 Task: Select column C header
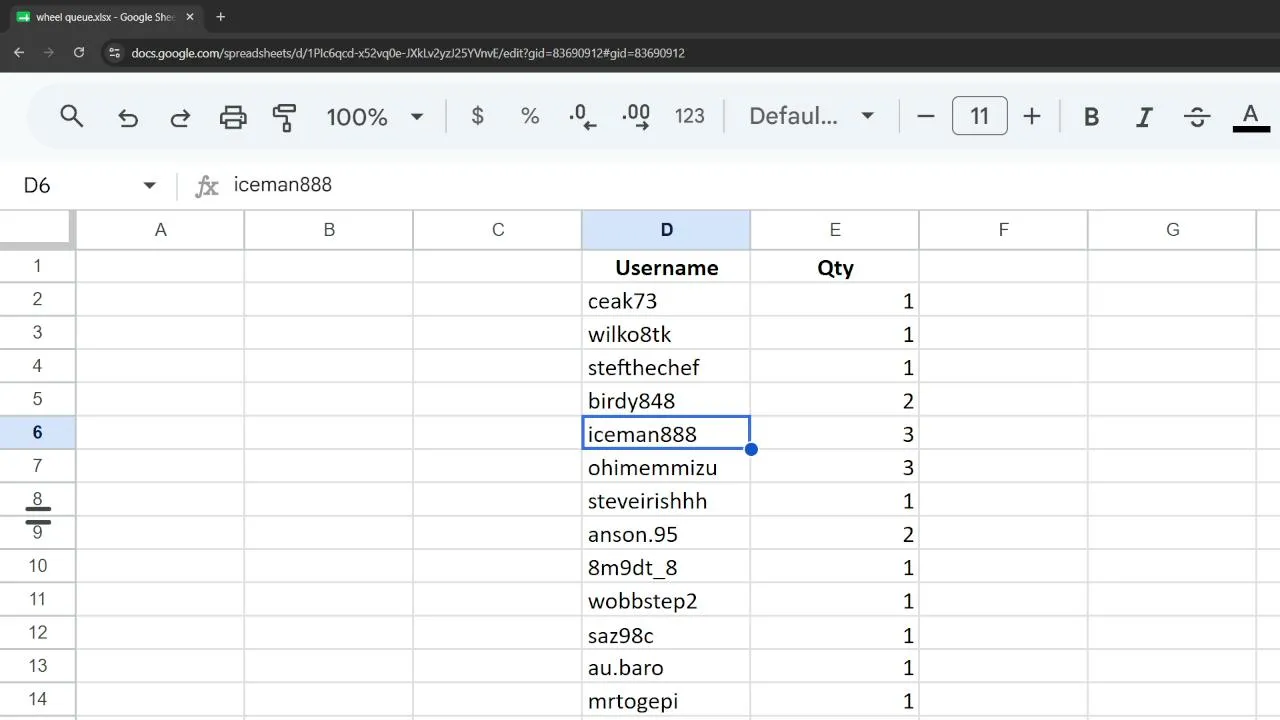(x=498, y=230)
